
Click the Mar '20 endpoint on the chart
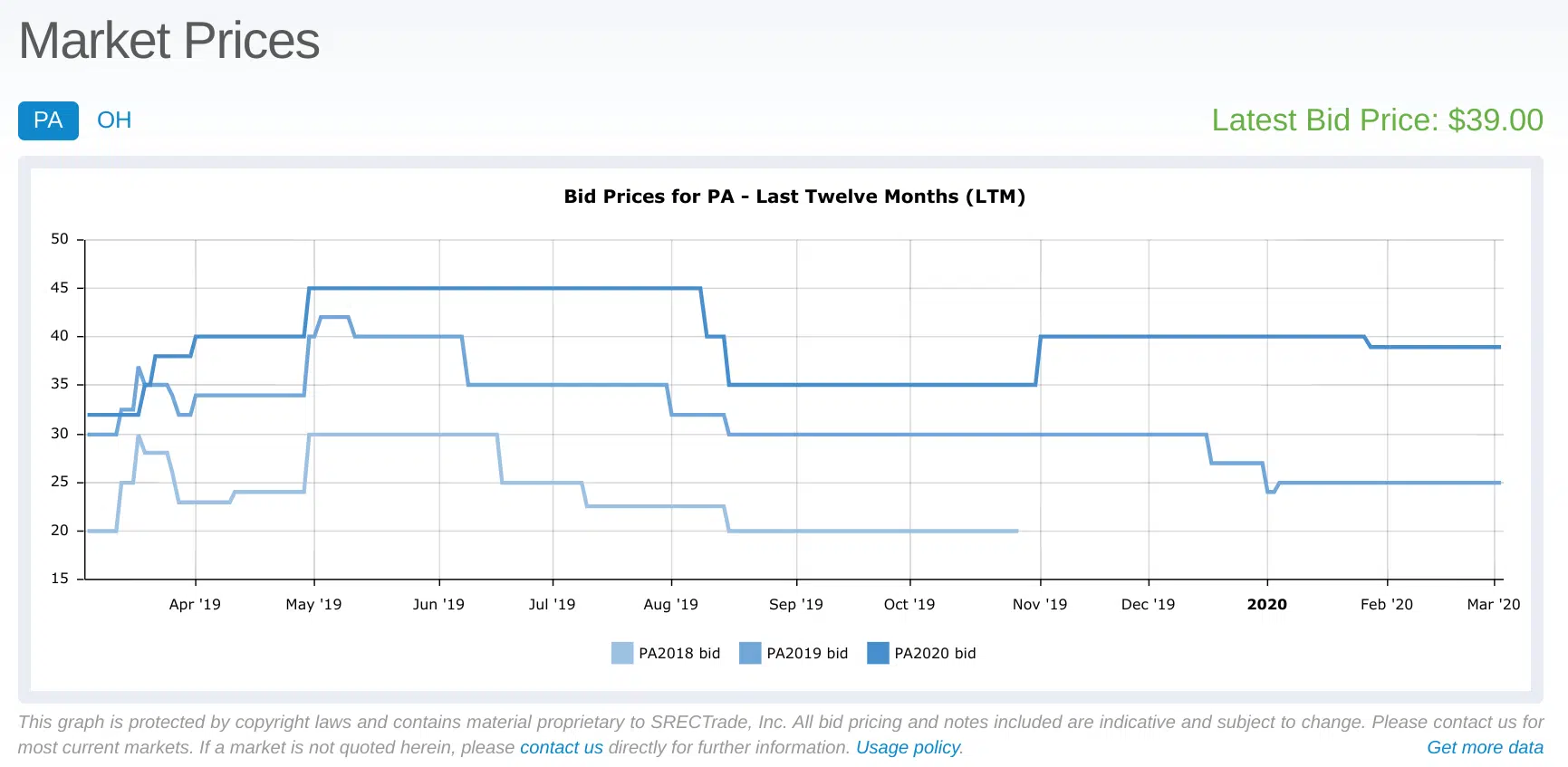pos(1499,347)
